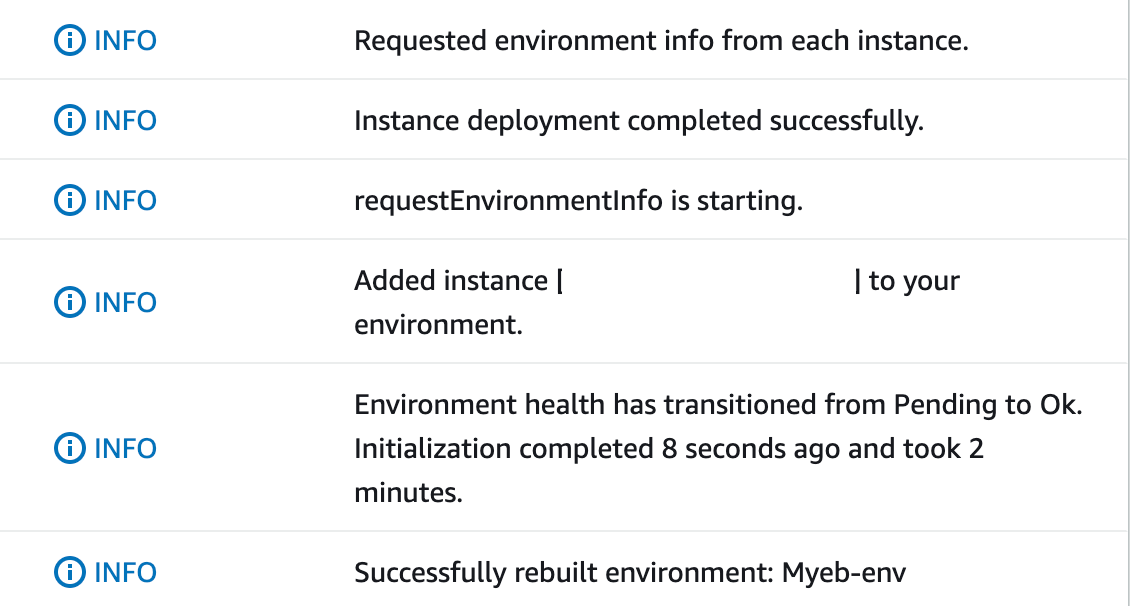
Task: Select INFO label of 'Added instance' row
Action: tap(125, 301)
